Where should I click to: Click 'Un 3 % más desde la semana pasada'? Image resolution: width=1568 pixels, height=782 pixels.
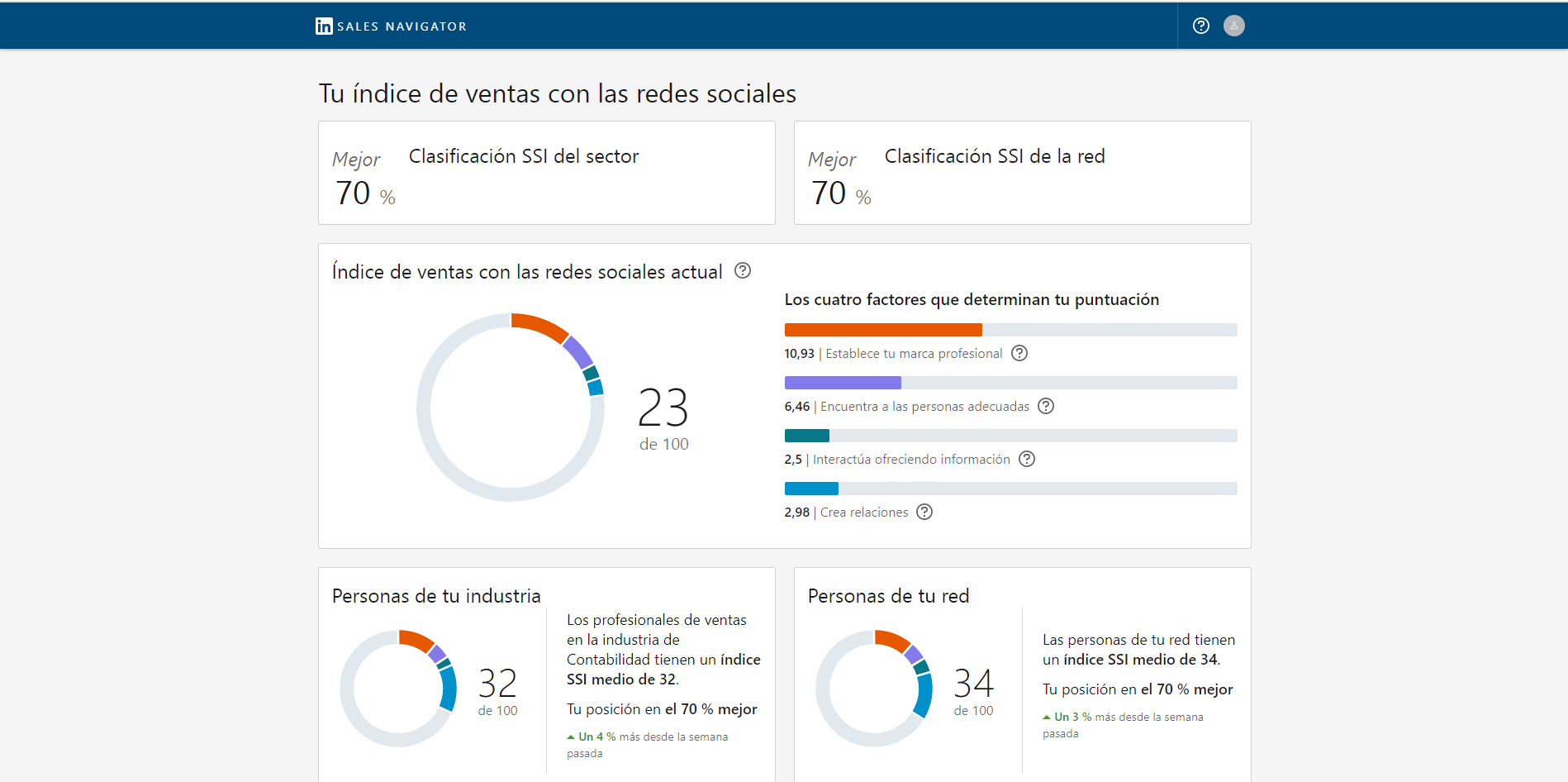(1124, 725)
